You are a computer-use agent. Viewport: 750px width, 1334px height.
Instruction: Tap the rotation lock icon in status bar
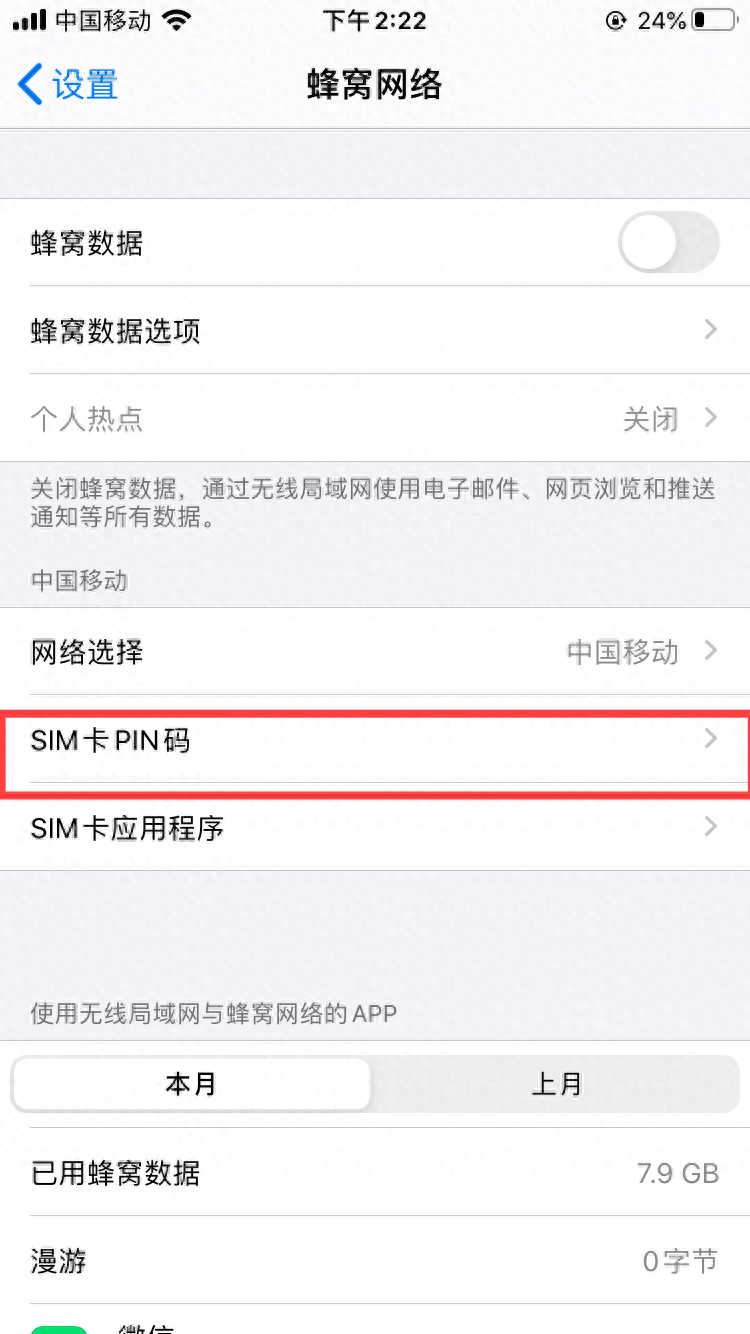click(x=615, y=20)
